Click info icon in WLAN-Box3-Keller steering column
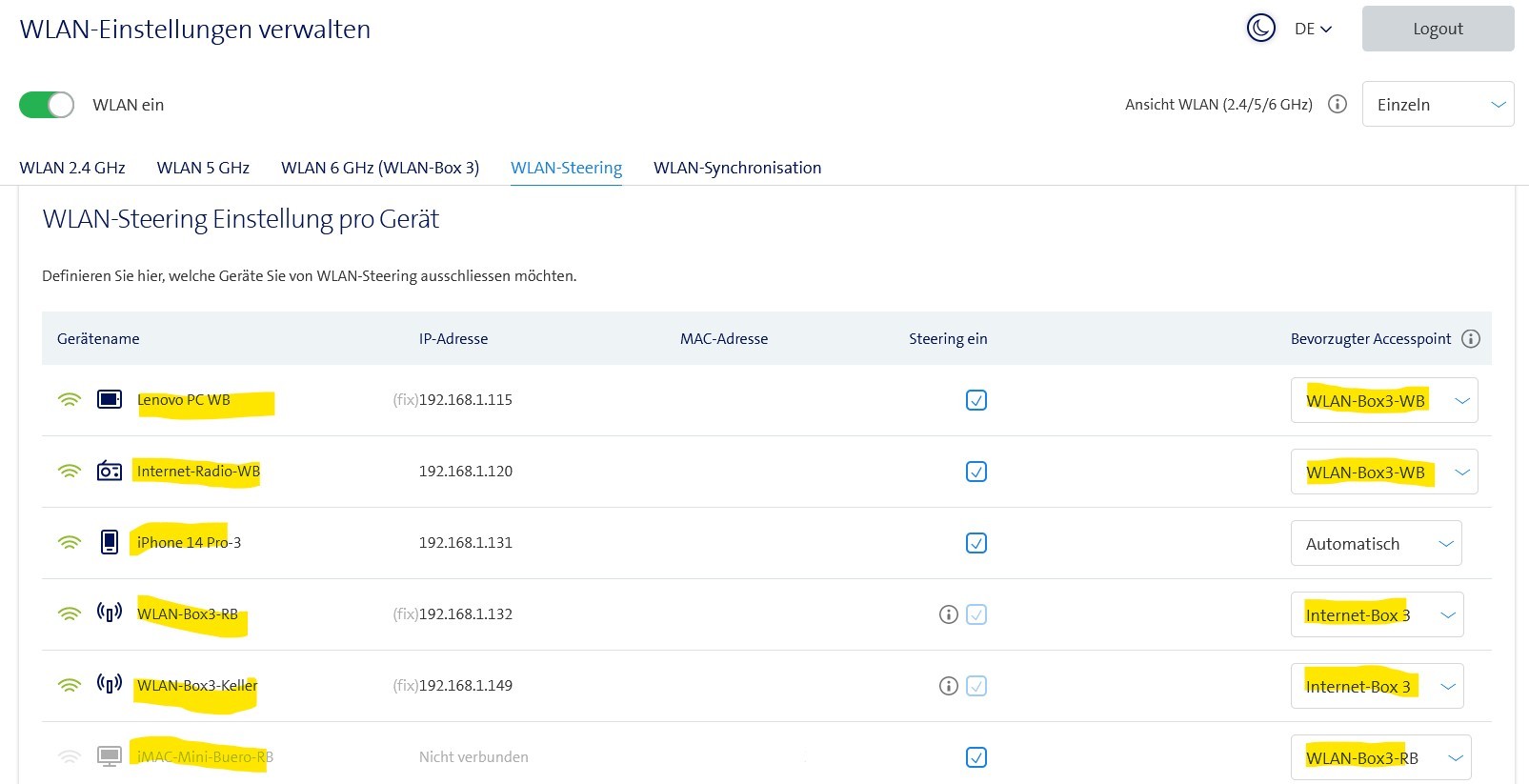 948,686
